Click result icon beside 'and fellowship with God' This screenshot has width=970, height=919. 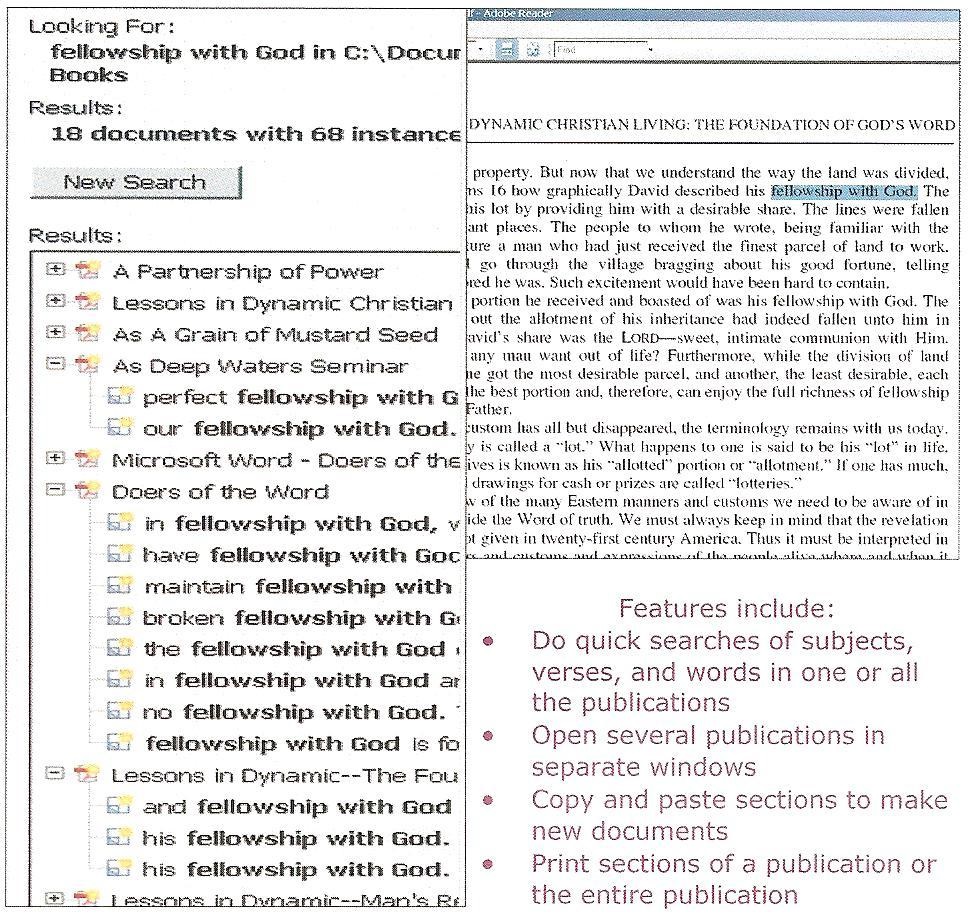119,805
